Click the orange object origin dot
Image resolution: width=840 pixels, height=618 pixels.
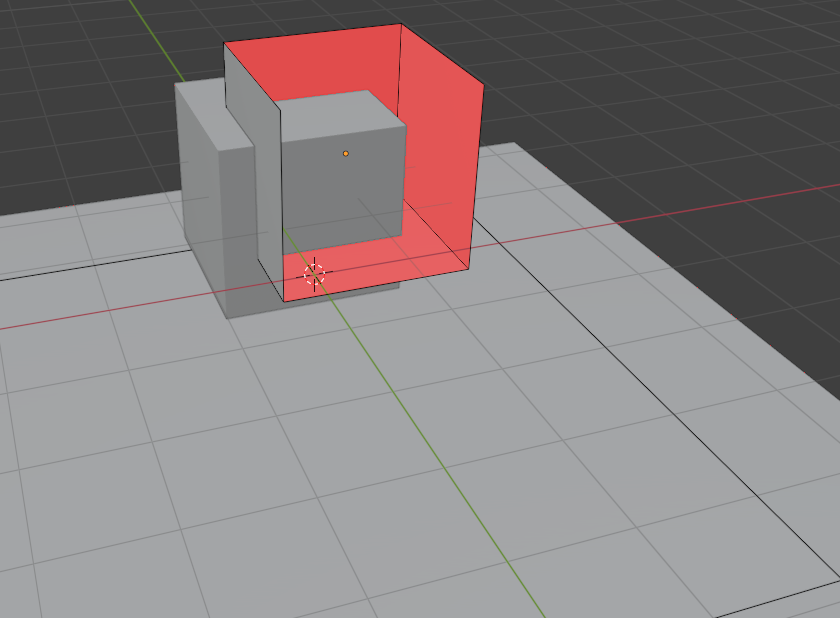click(346, 153)
